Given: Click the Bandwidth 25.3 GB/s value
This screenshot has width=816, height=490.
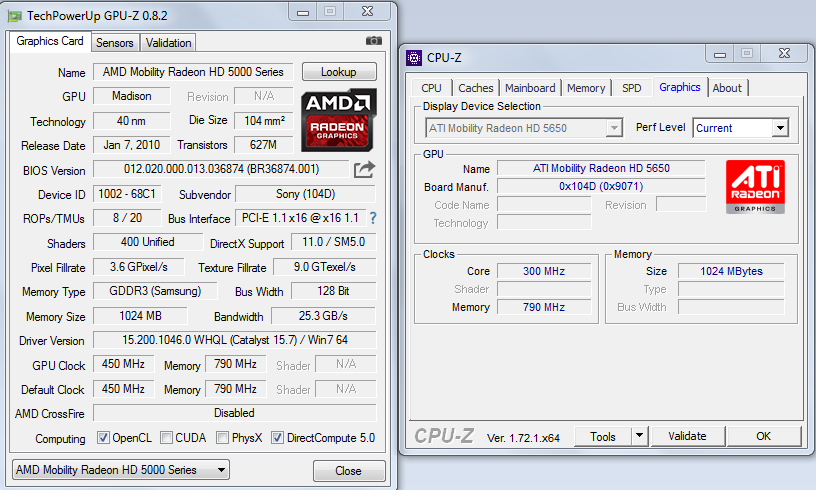Looking at the screenshot, I should 323,316.
